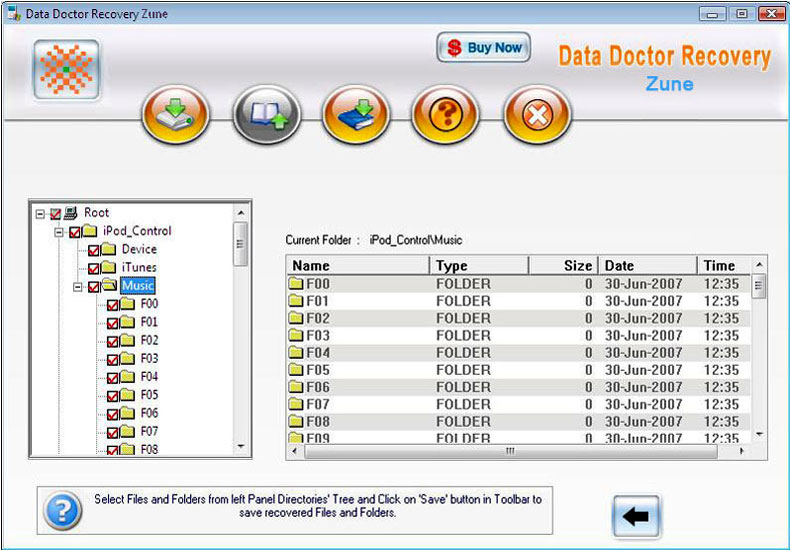Toggle the F03 tree checkbox
Screen dimensions: 790x550
click(x=112, y=360)
